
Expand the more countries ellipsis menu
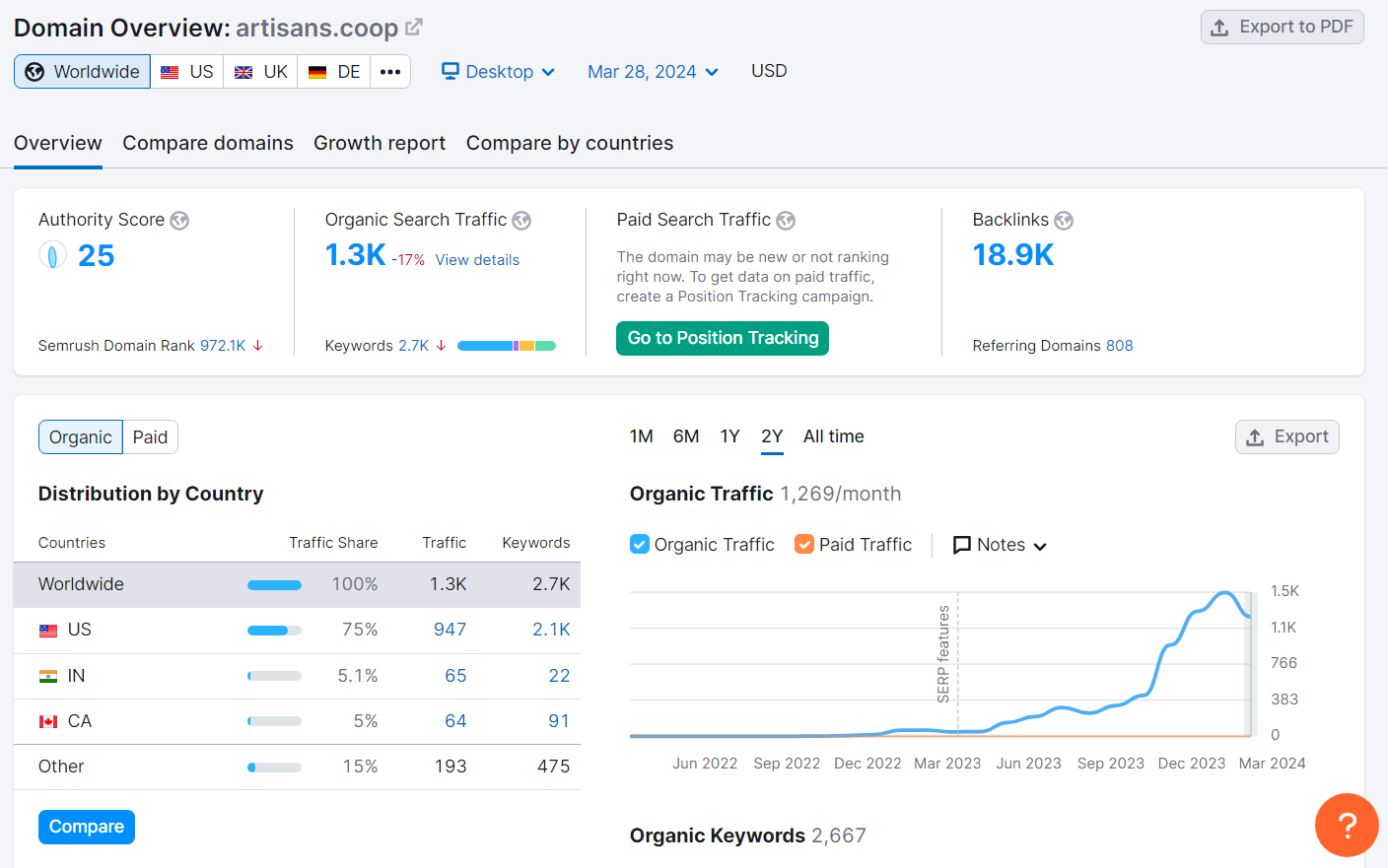click(390, 71)
